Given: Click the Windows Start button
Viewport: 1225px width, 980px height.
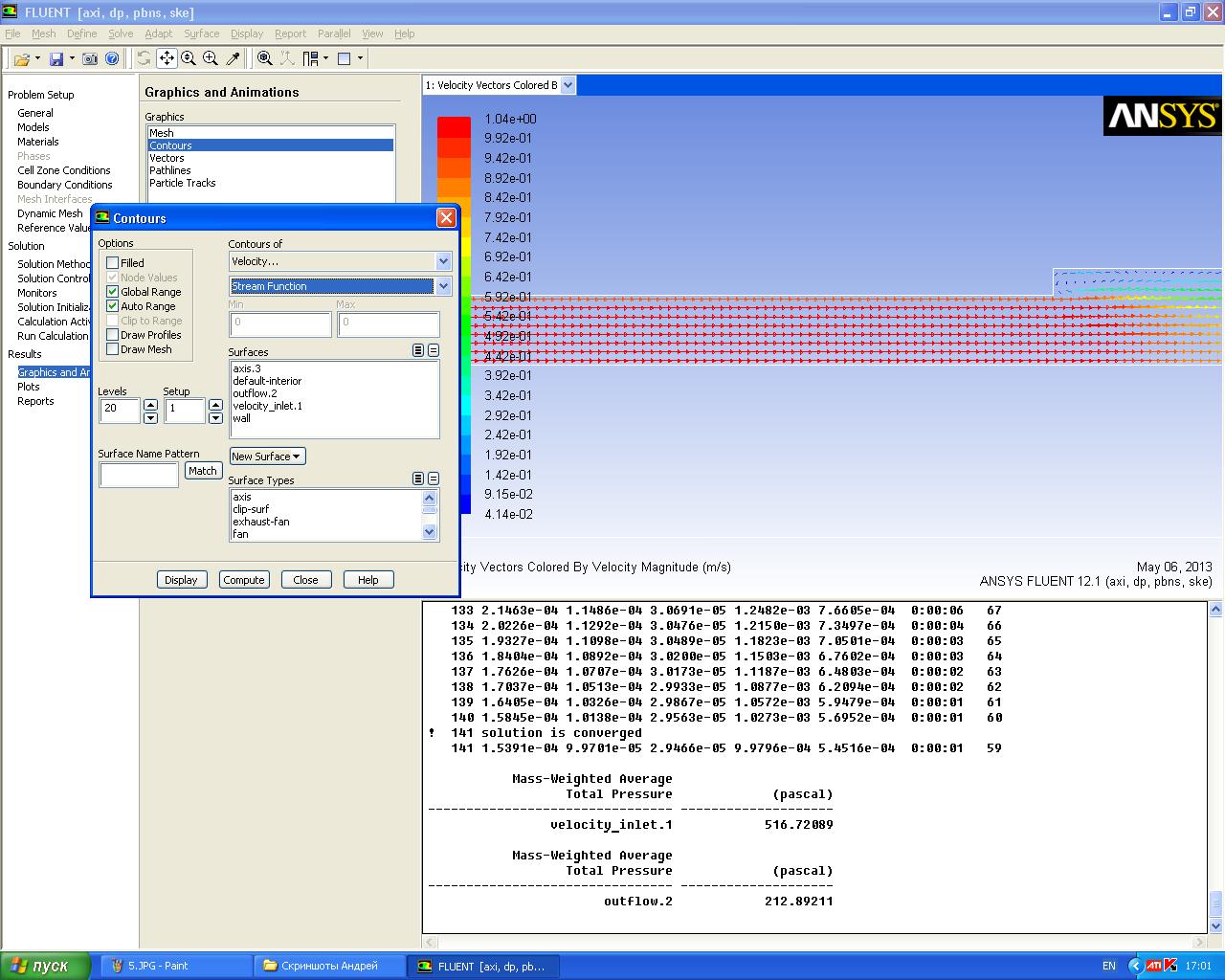Looking at the screenshot, I should pos(45,966).
